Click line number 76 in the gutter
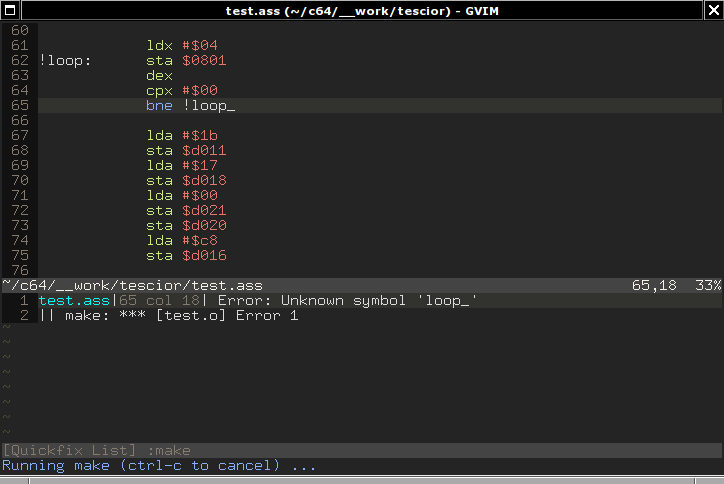Image resolution: width=724 pixels, height=484 pixels. (20, 271)
